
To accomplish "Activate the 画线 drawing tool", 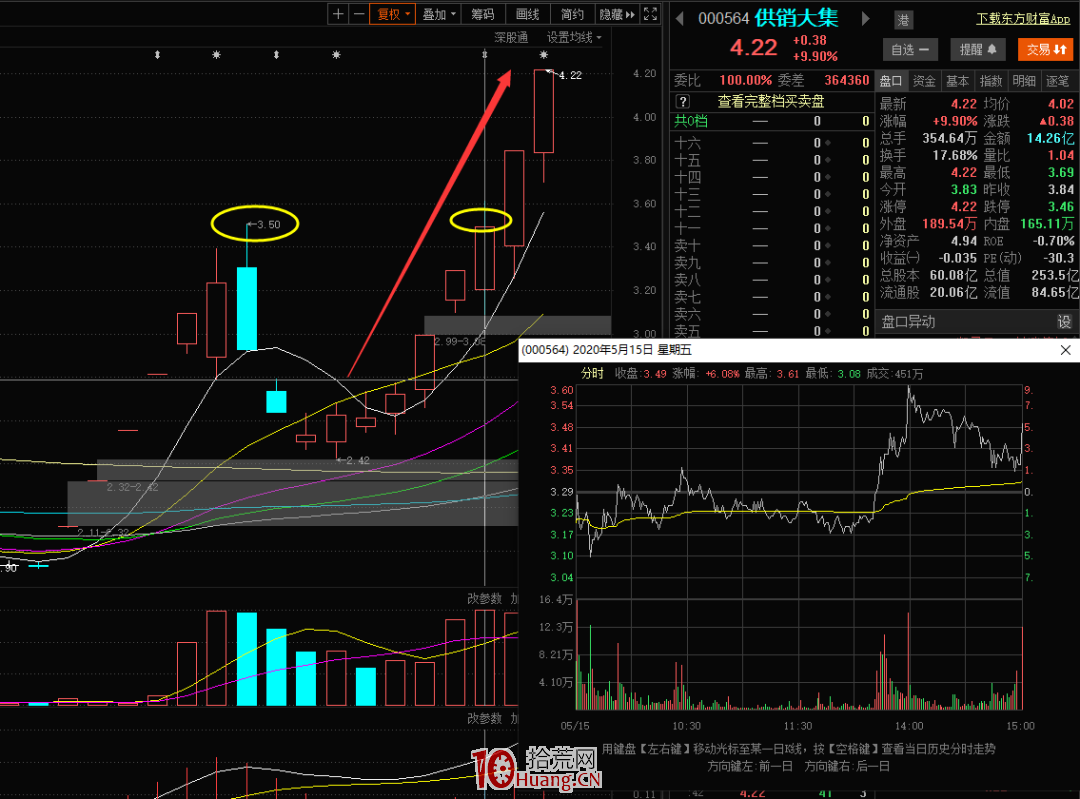I will [527, 14].
